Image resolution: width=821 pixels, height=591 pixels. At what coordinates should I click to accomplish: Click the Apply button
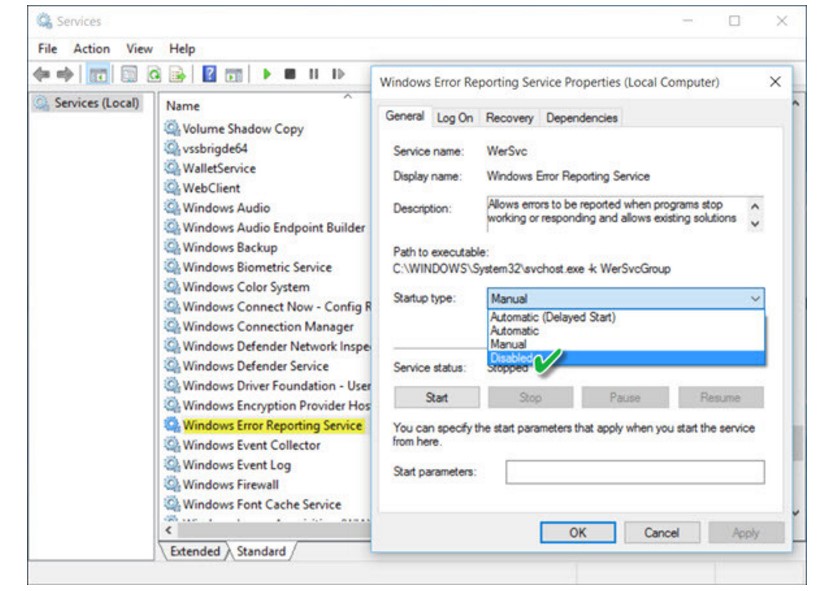[x=746, y=532]
